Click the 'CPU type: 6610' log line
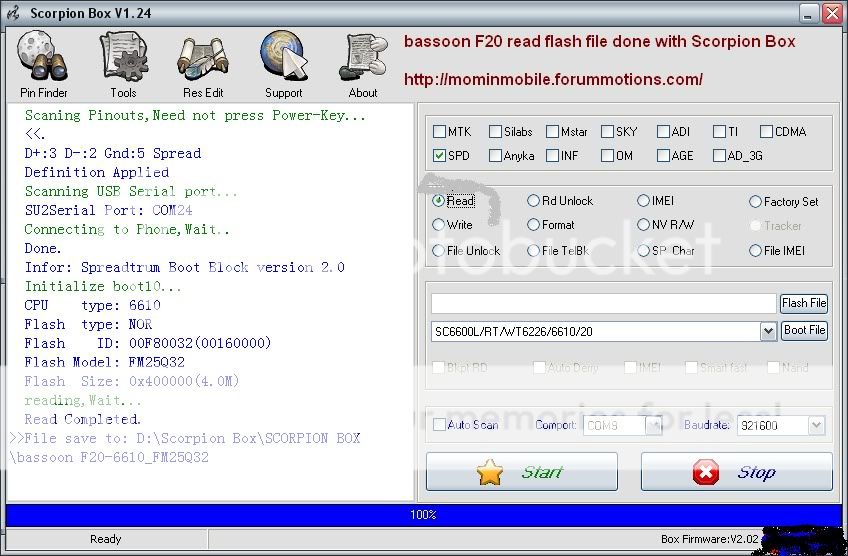Image resolution: width=848 pixels, height=556 pixels. (x=92, y=305)
